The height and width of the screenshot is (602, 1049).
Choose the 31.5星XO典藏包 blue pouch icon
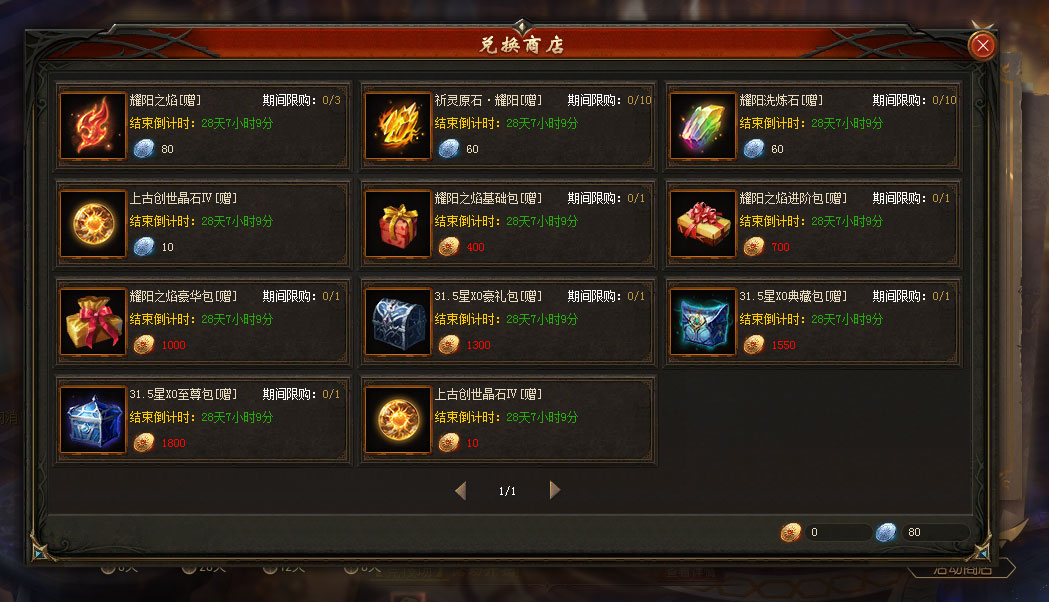[703, 322]
